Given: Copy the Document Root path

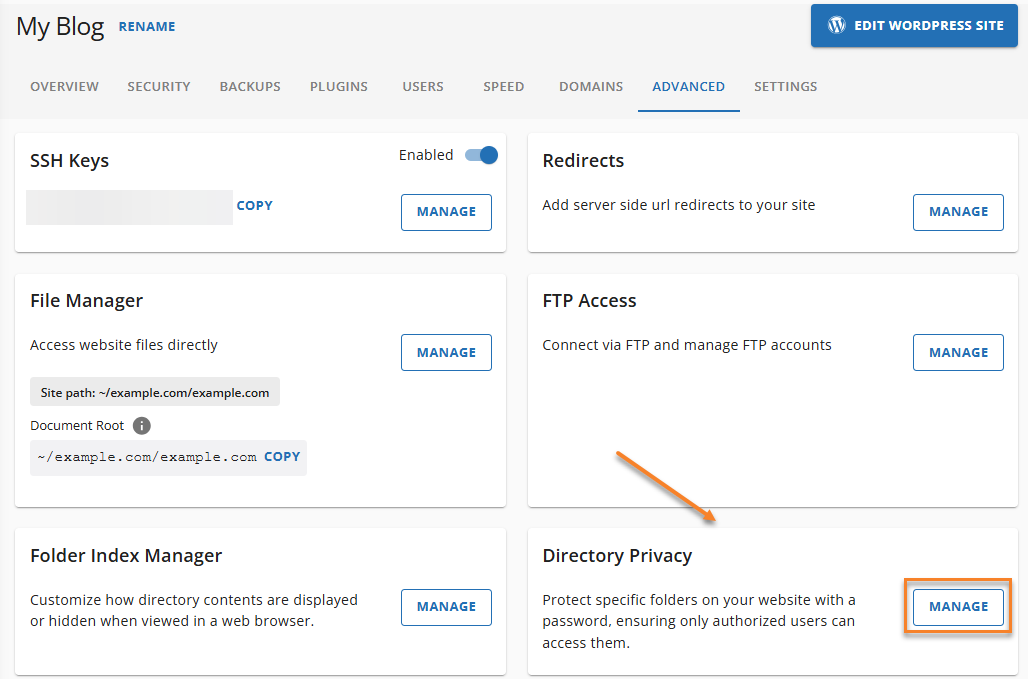Looking at the screenshot, I should pyautogui.click(x=282, y=456).
